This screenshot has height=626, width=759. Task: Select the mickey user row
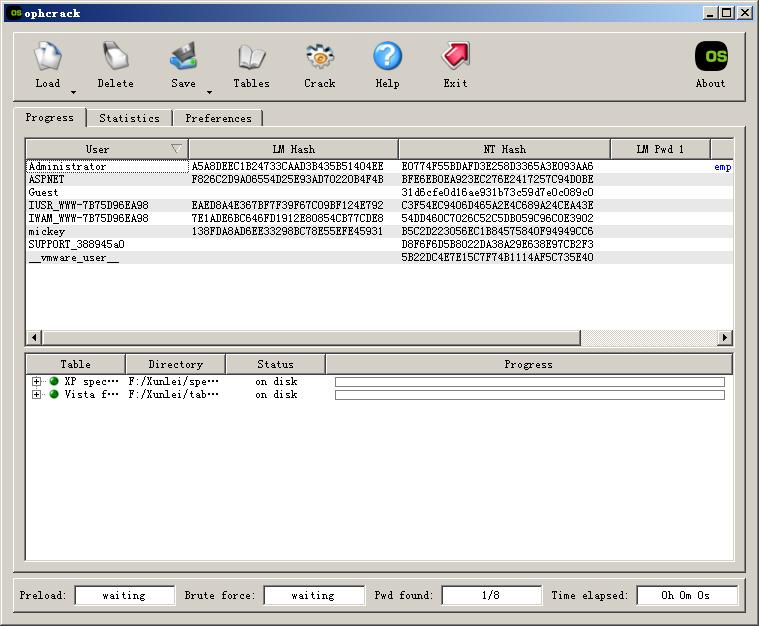[379, 231]
